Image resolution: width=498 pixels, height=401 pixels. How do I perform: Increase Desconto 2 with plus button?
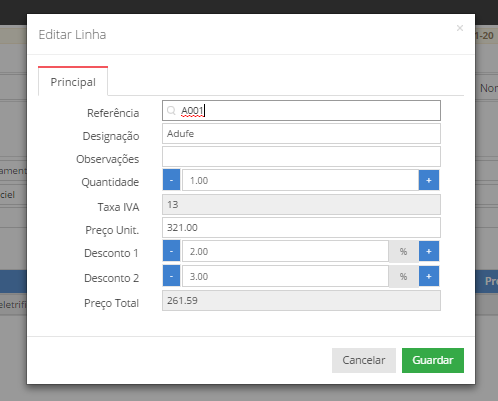click(429, 276)
